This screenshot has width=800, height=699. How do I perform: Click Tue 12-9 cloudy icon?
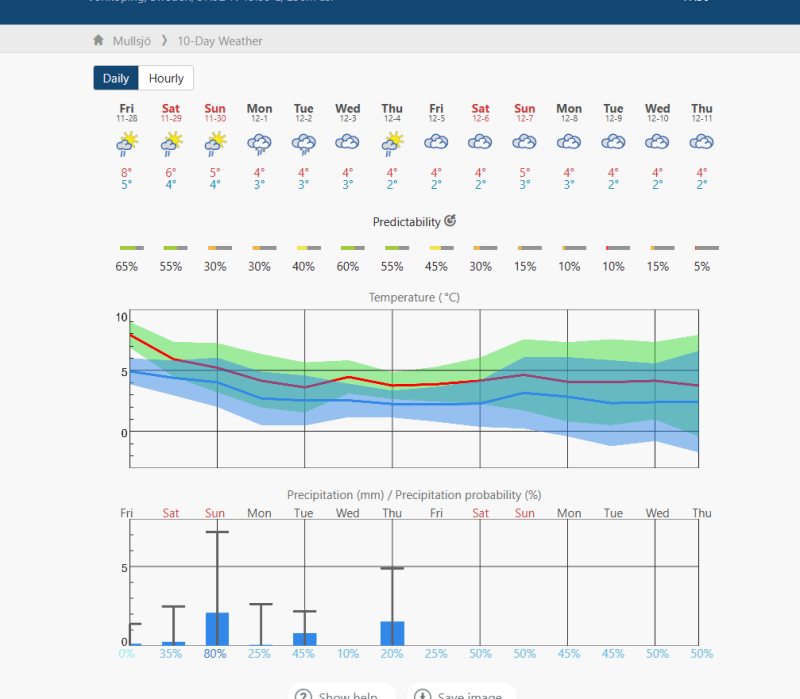point(613,142)
